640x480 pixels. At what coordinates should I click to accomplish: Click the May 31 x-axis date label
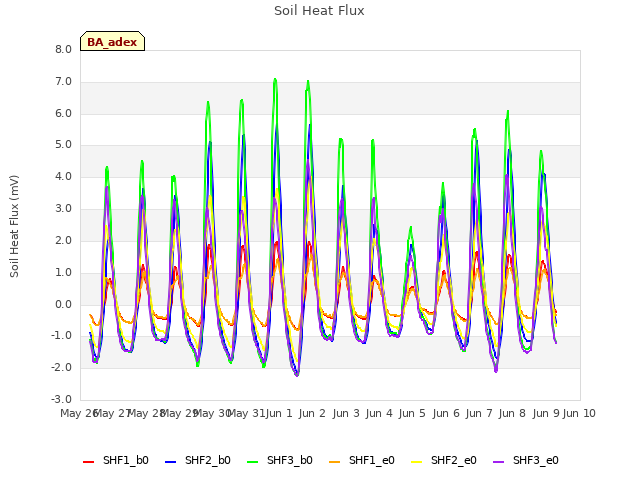click(246, 413)
